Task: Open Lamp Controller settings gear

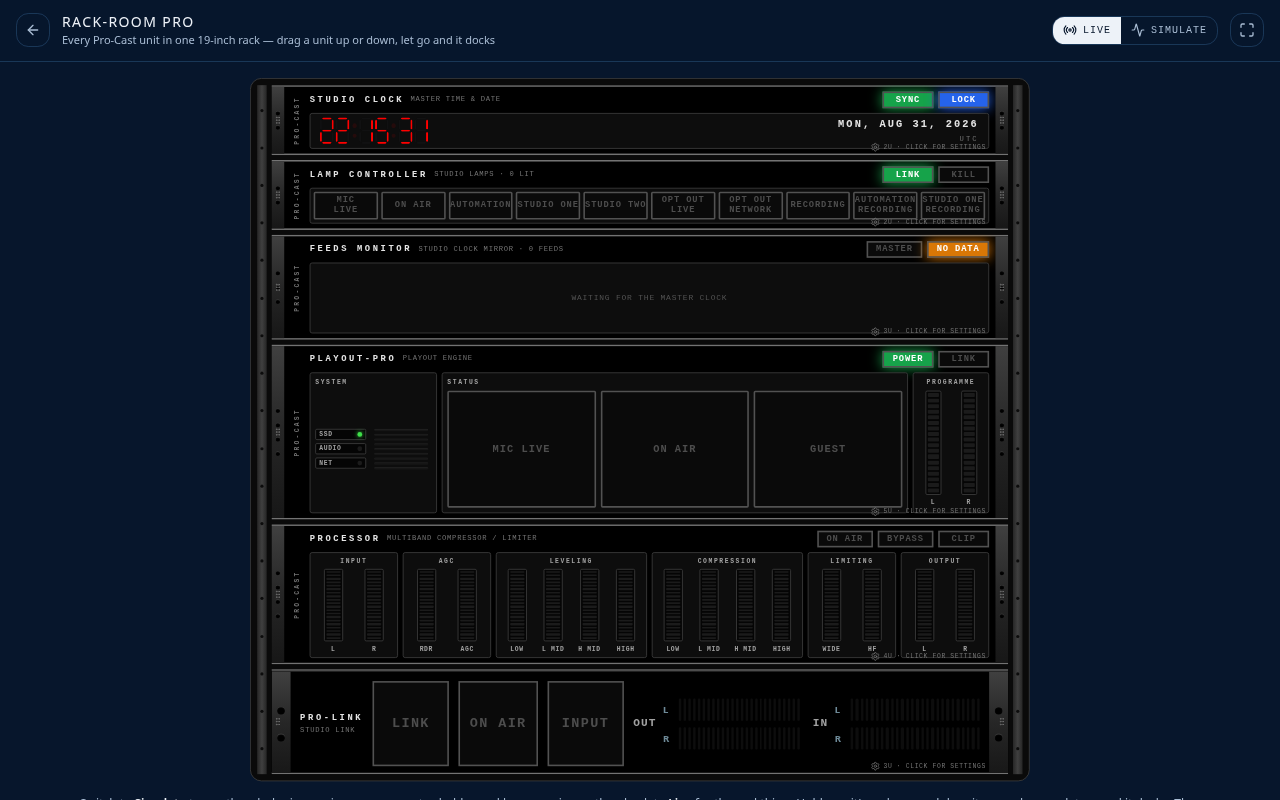Action: pos(875,222)
